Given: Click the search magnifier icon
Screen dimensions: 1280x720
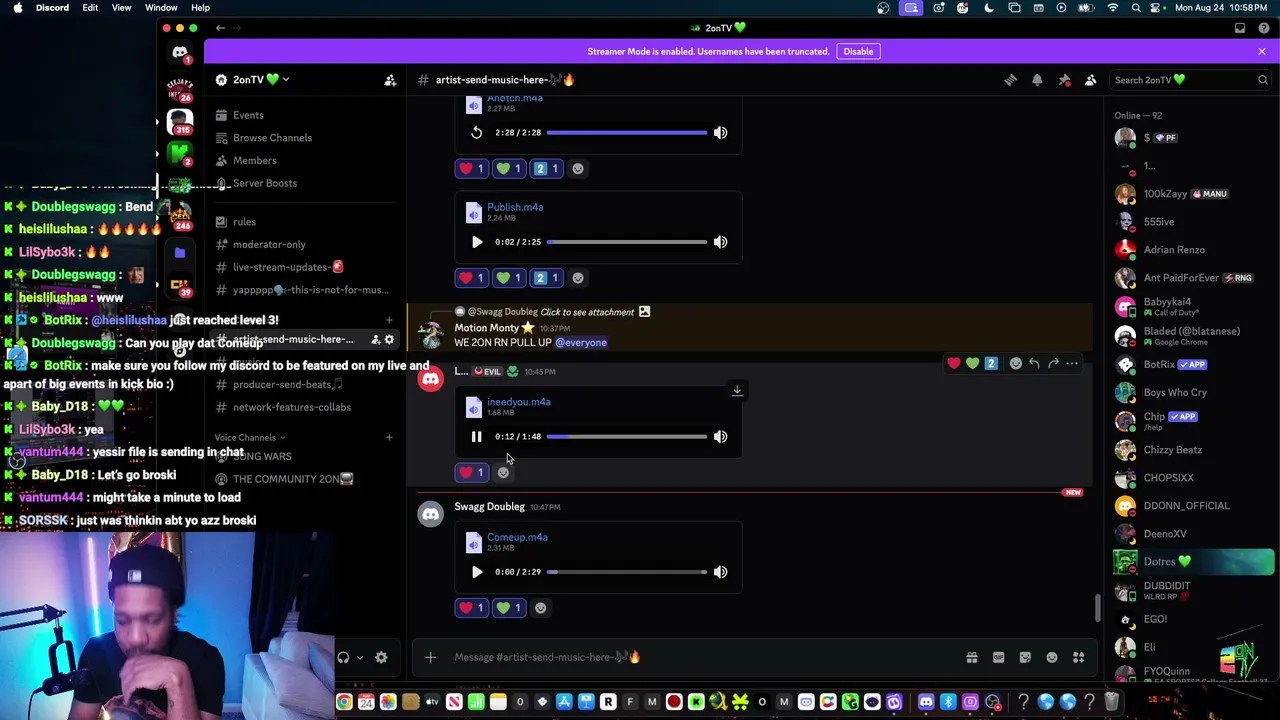Looking at the screenshot, I should (x=1263, y=80).
